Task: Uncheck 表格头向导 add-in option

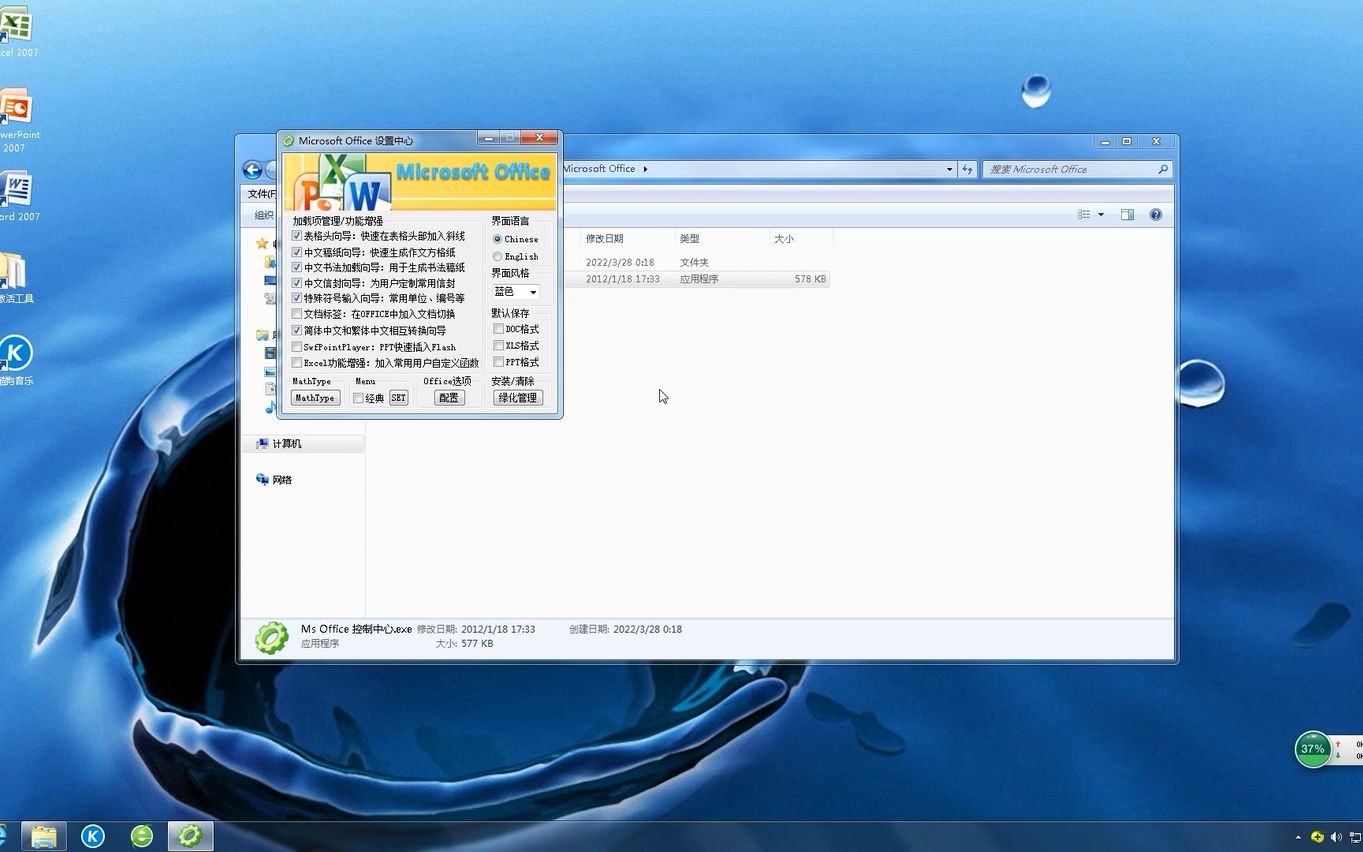Action: coord(297,236)
